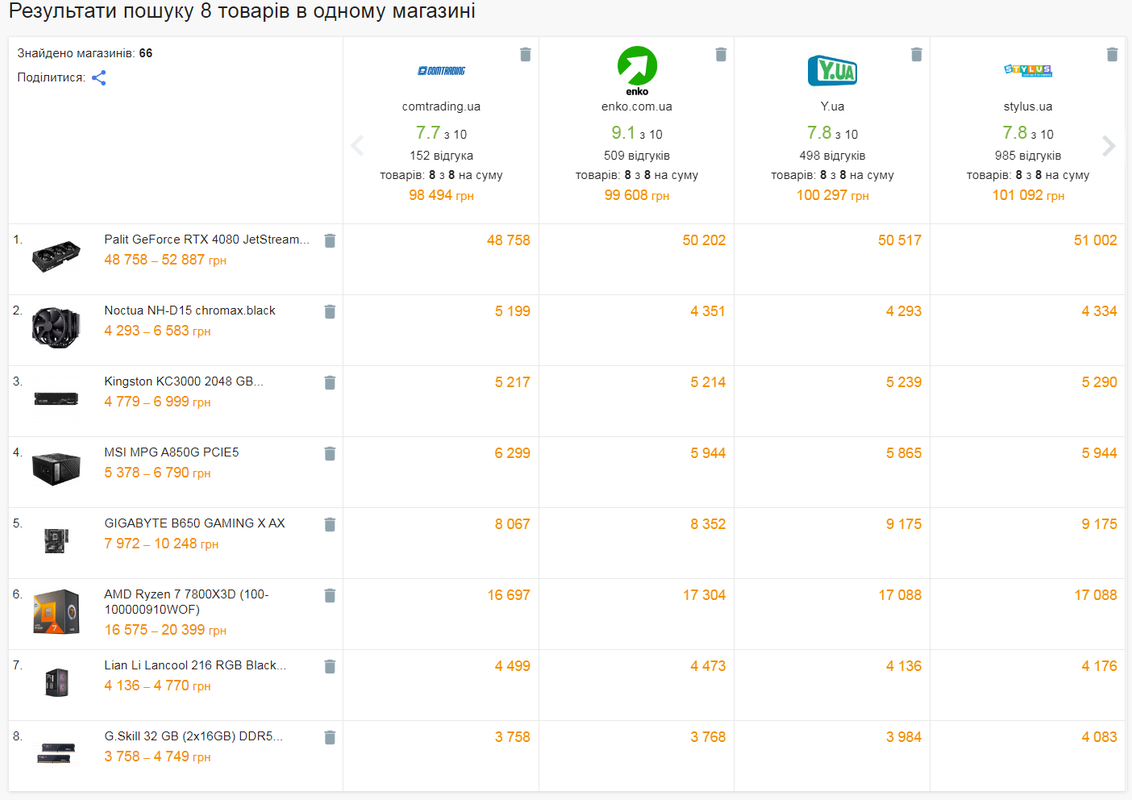Viewport: 1132px width, 800px height.
Task: Click the GIGABYTE motherboard thumbnail
Action: 56,540
